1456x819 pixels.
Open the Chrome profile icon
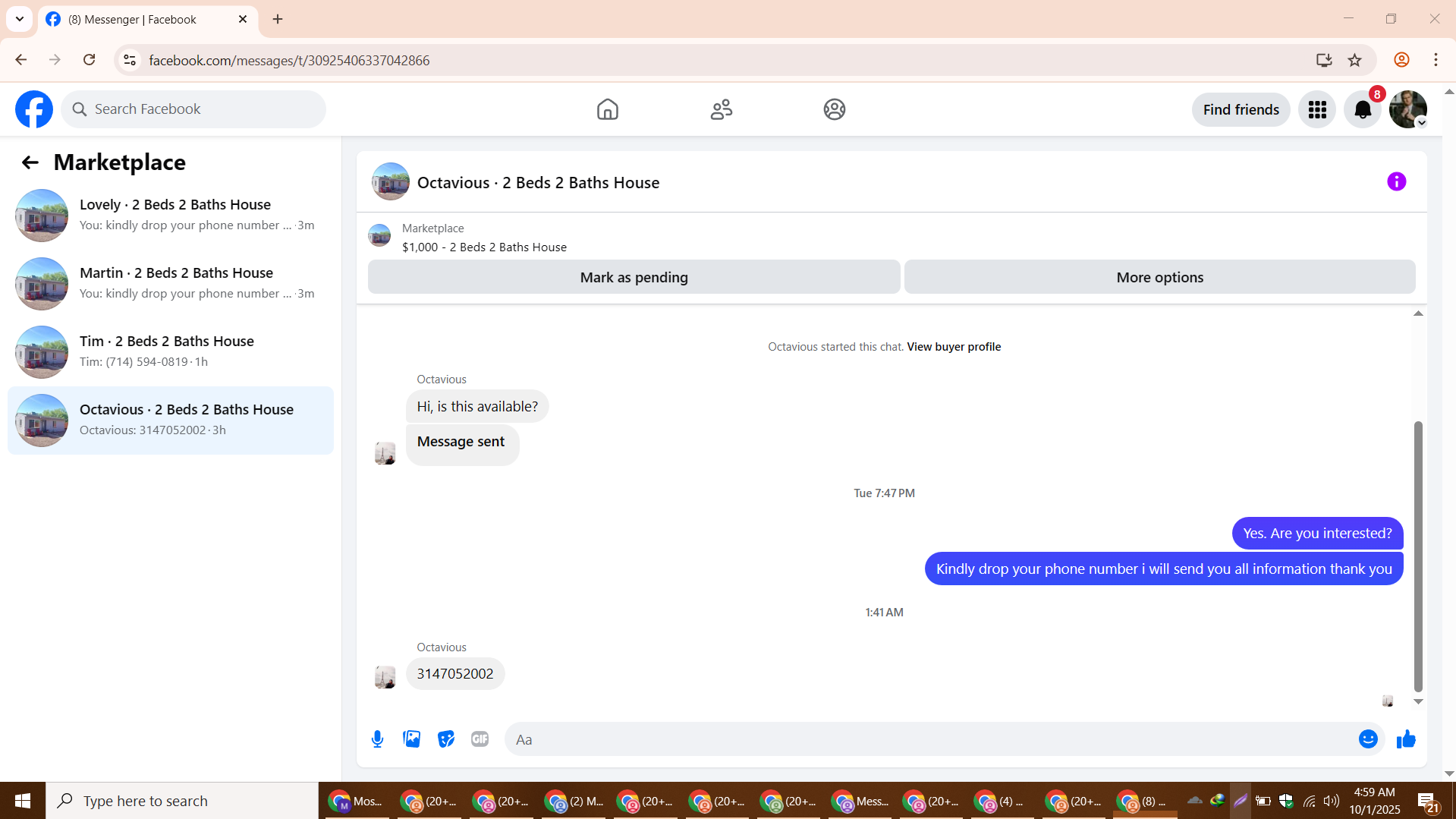tap(1401, 60)
